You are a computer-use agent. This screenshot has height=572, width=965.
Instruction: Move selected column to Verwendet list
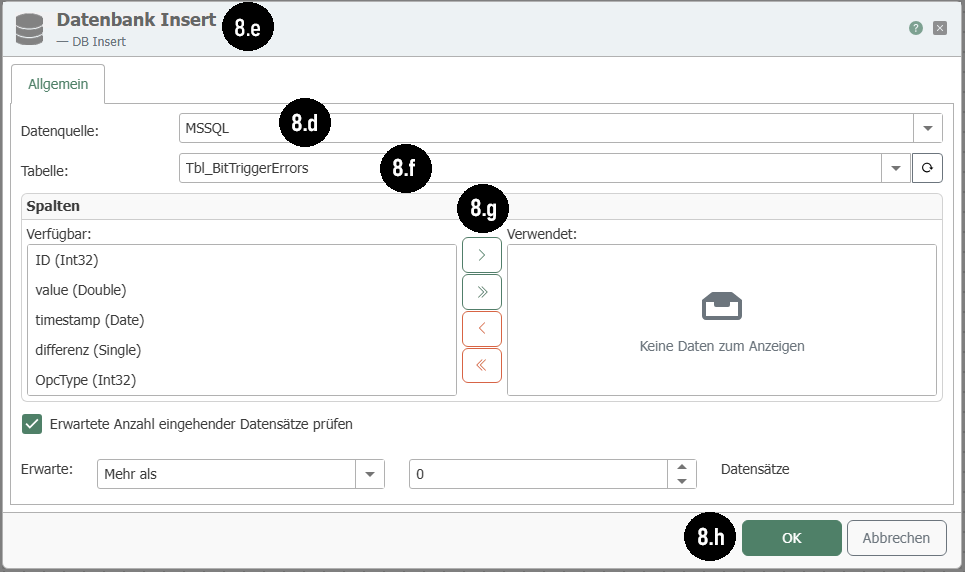(481, 255)
